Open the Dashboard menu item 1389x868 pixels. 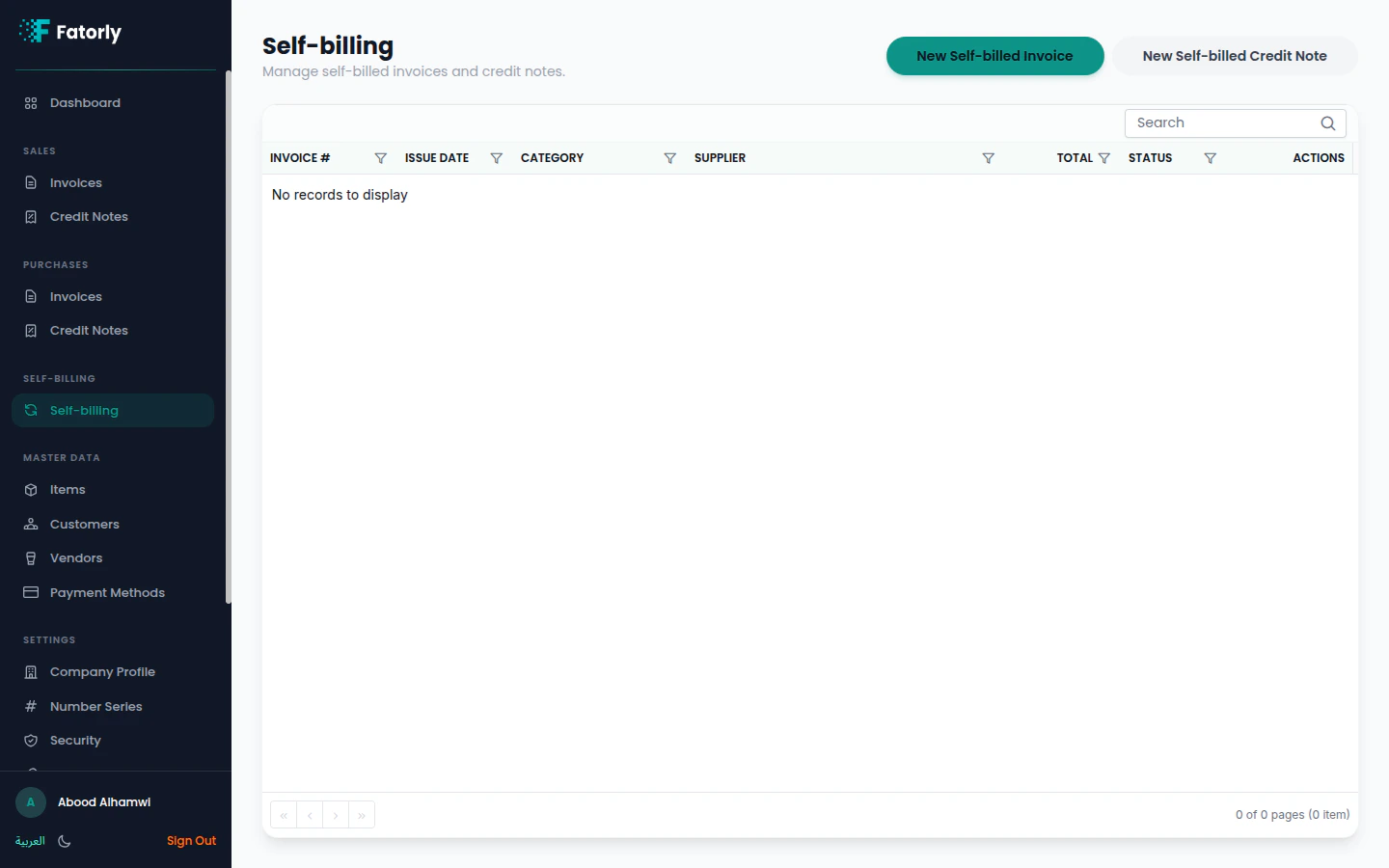113,103
